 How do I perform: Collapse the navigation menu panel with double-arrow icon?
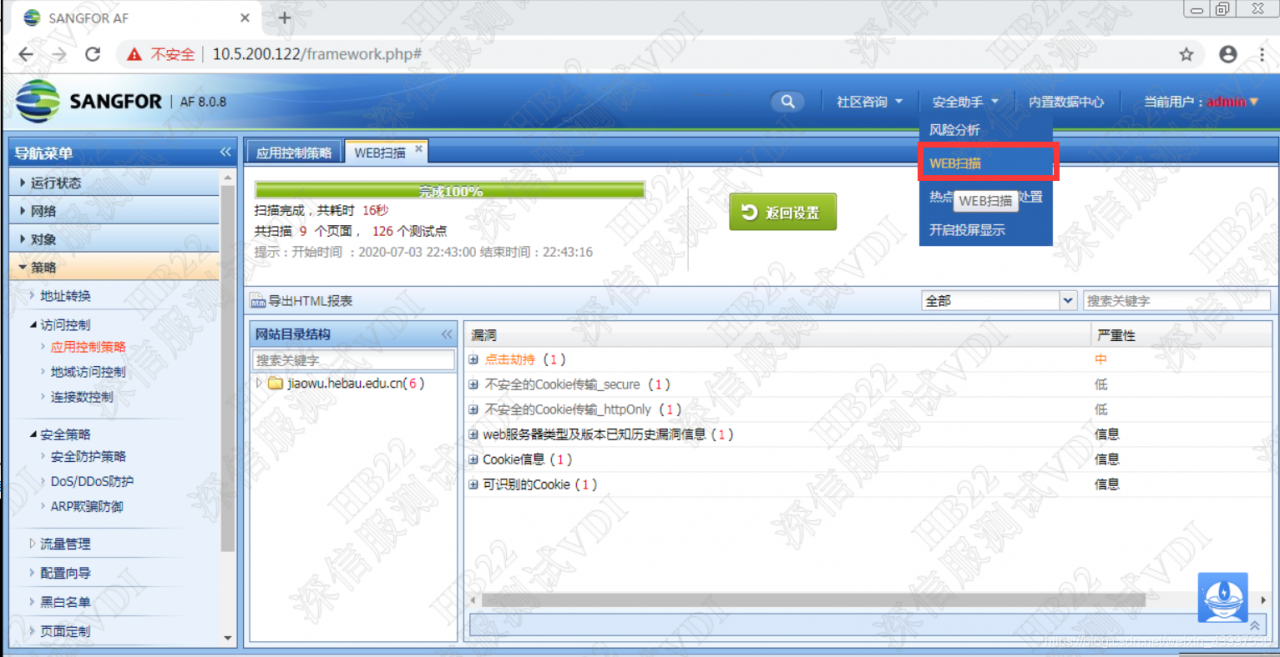(x=225, y=153)
